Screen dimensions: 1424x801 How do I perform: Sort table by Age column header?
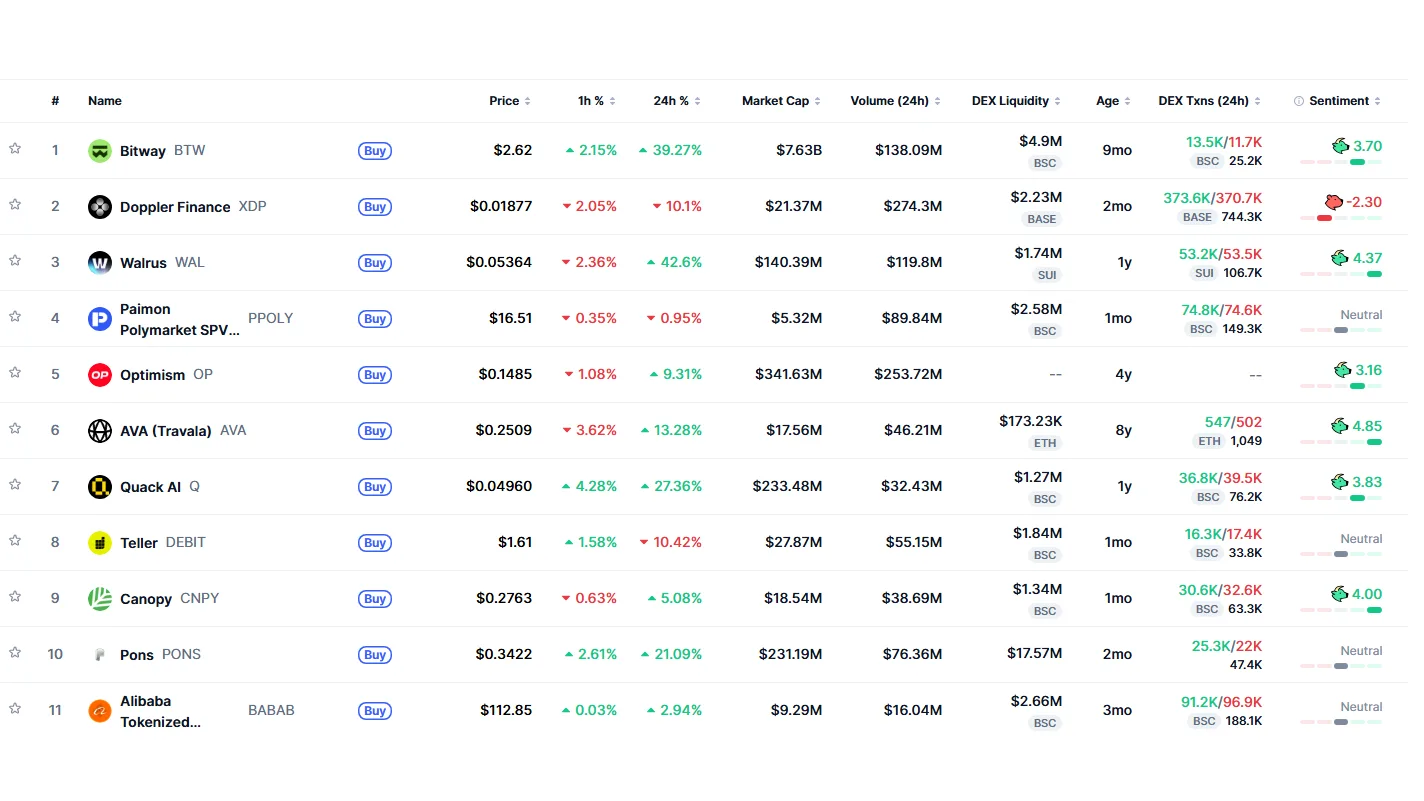[1114, 101]
